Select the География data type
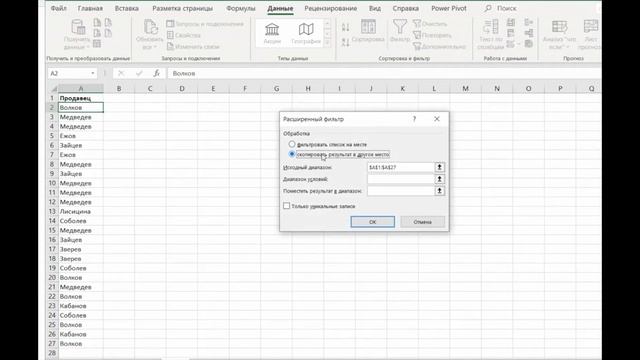 click(306, 33)
